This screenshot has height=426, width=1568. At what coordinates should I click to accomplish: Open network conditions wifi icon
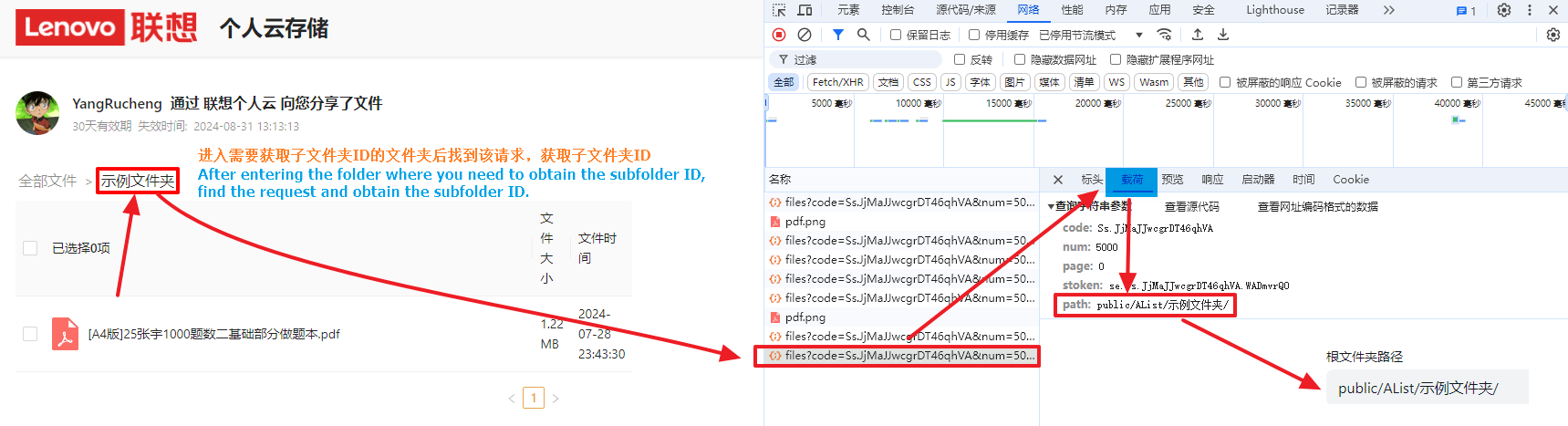[1164, 35]
